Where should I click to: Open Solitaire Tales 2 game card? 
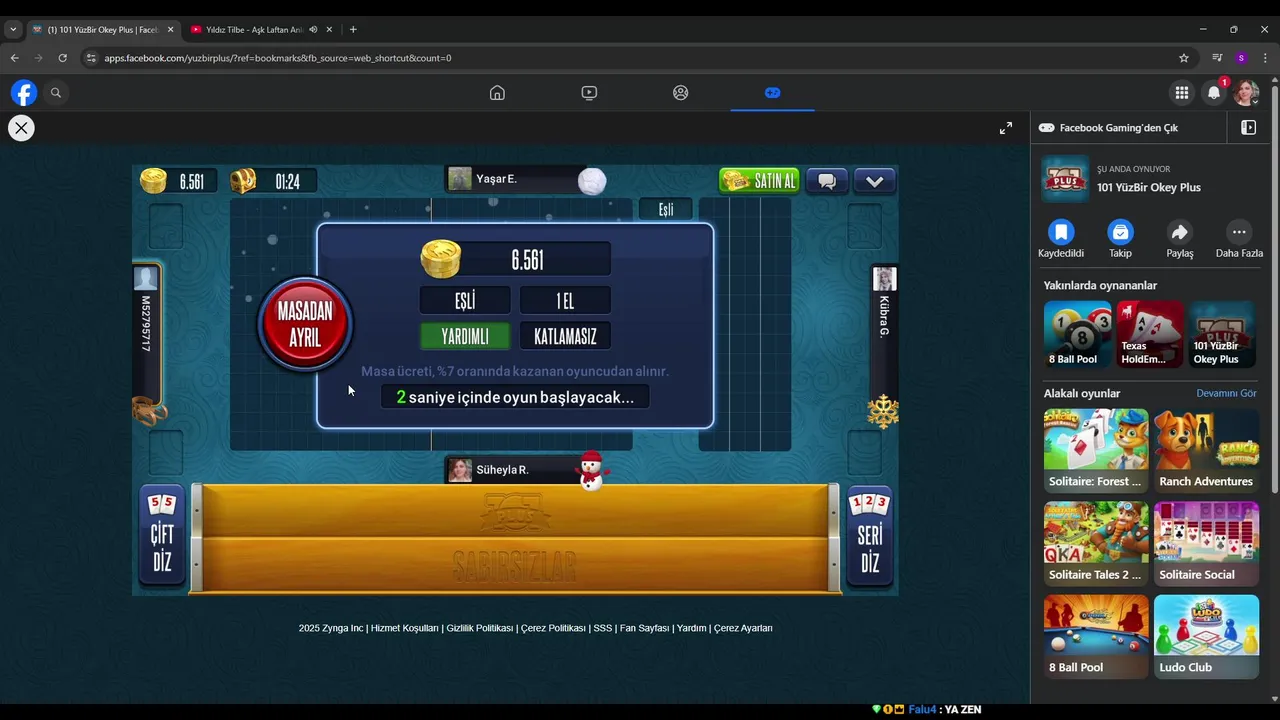click(1096, 543)
